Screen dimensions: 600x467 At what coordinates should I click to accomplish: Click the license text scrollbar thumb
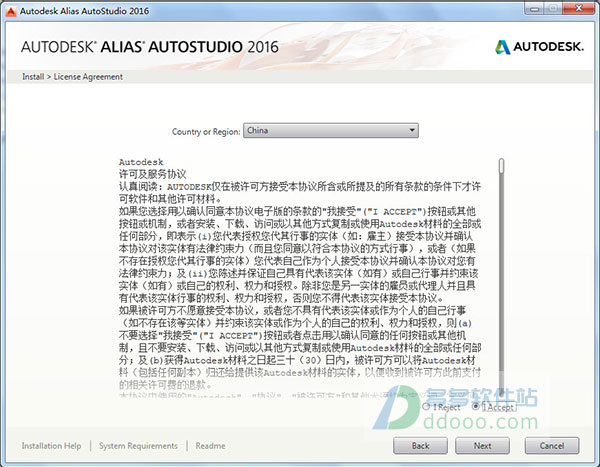(x=501, y=166)
